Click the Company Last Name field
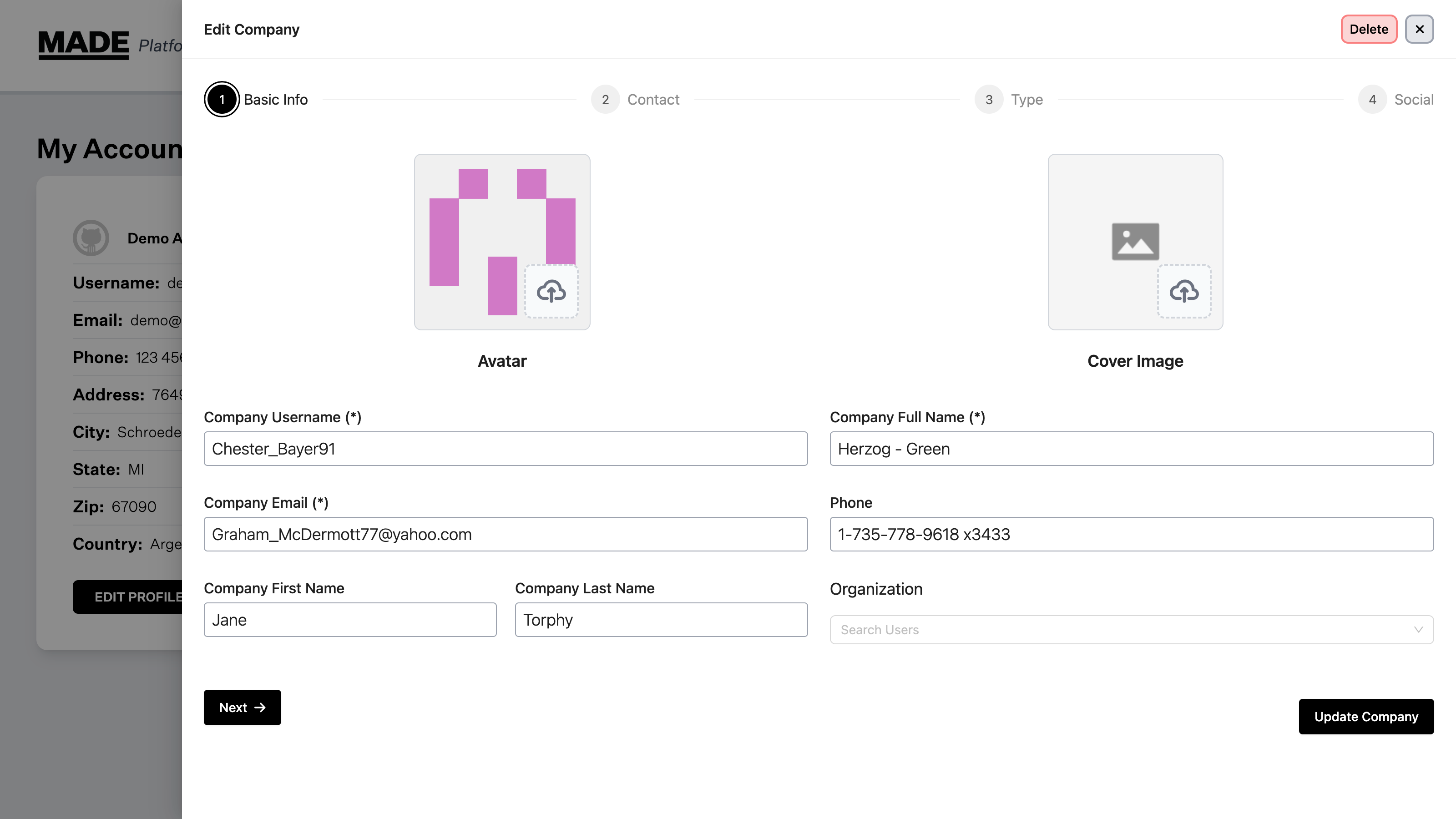 tap(661, 619)
